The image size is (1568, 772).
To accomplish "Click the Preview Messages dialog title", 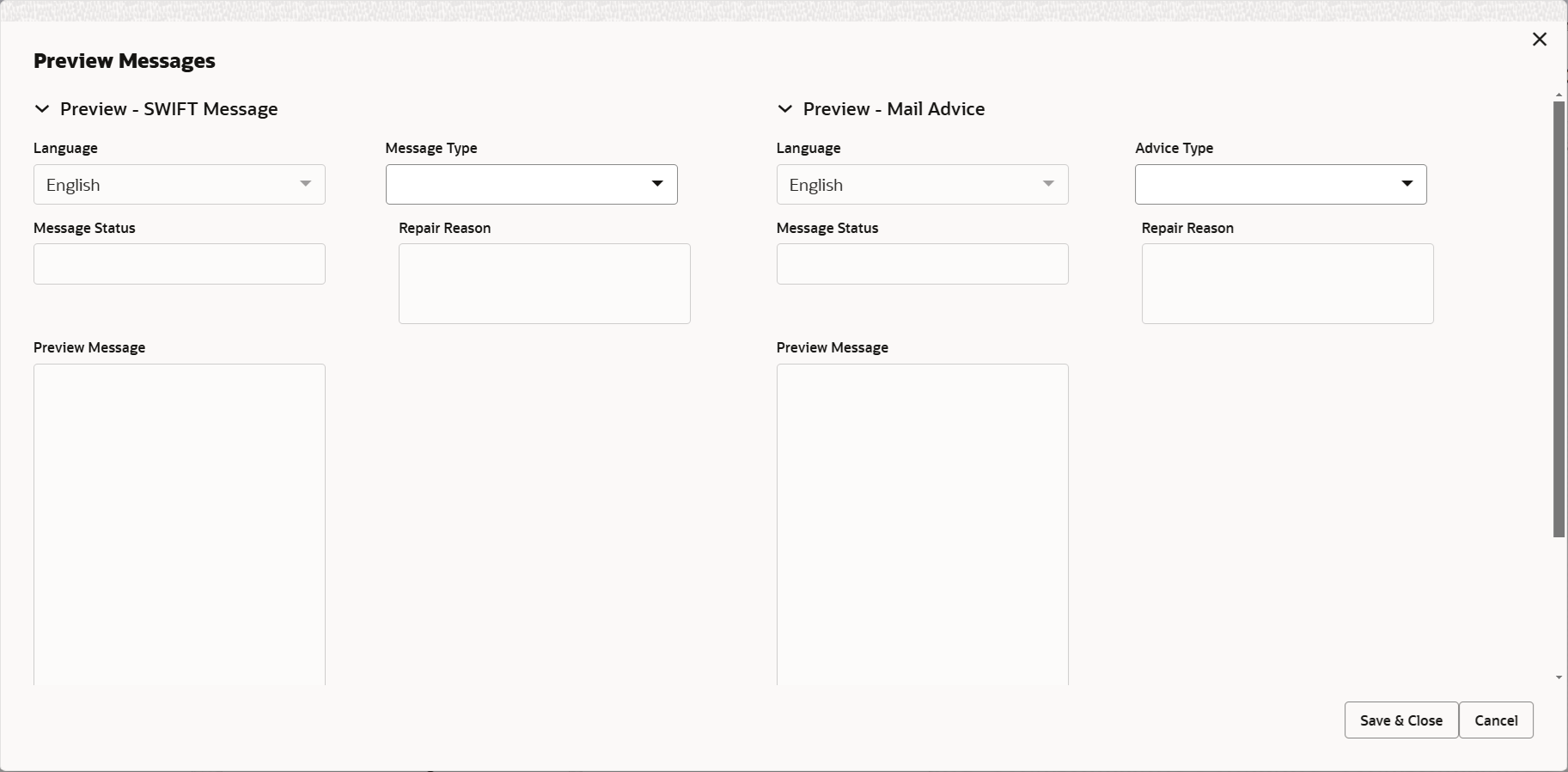I will click(x=125, y=61).
